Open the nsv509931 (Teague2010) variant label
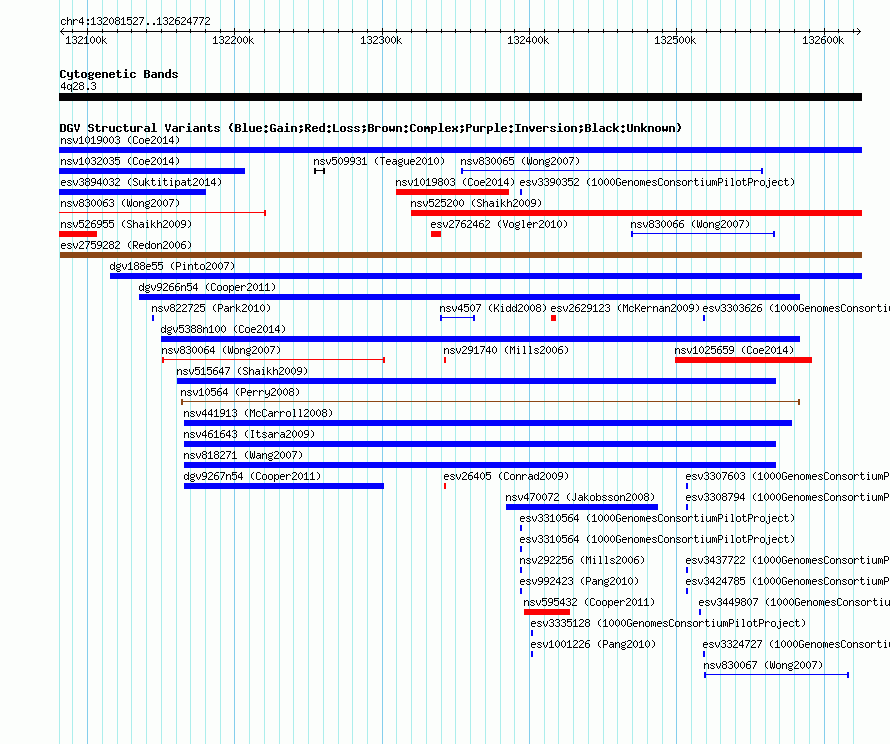 coord(379,161)
